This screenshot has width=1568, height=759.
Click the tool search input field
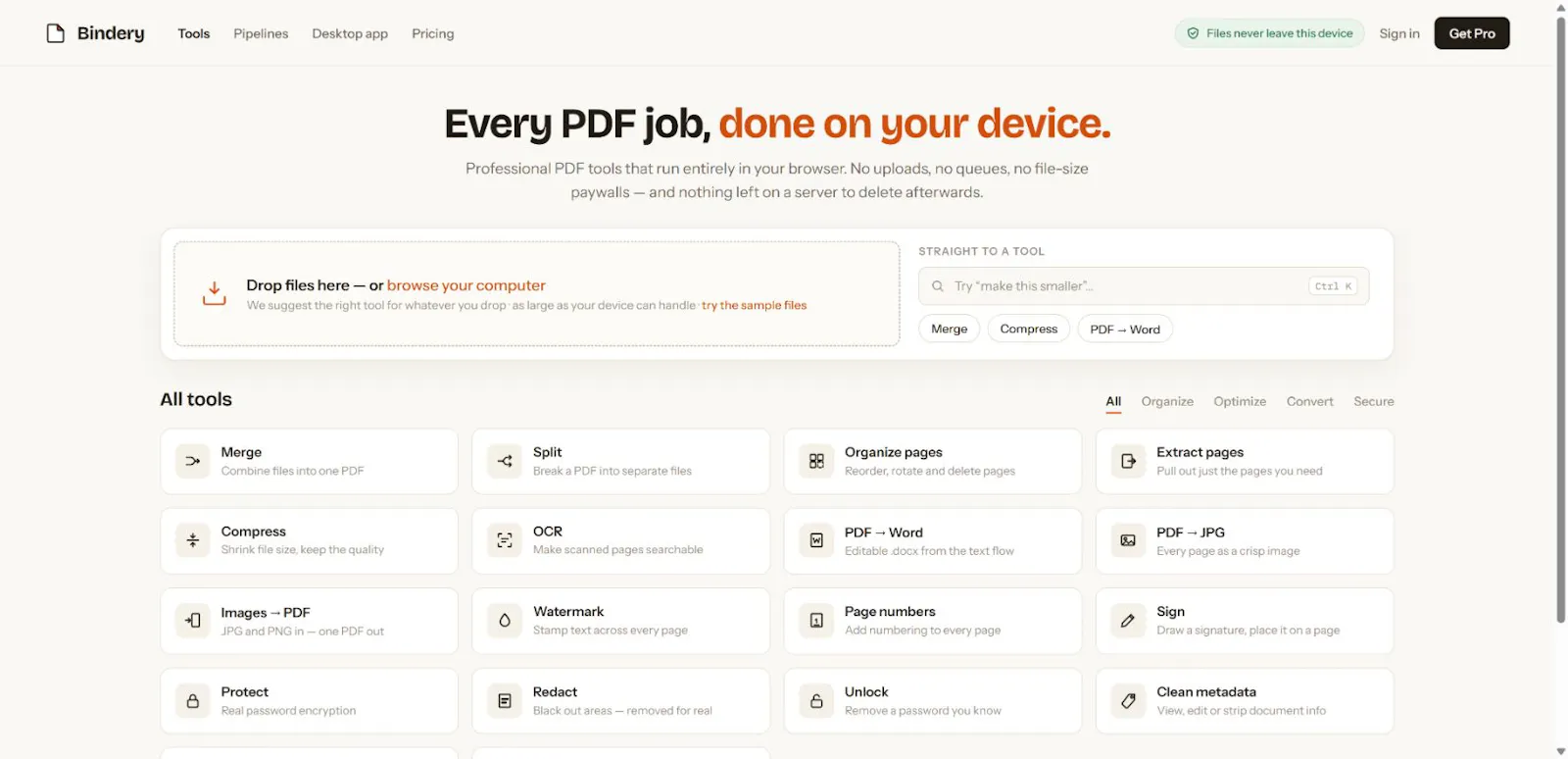click(x=1144, y=286)
